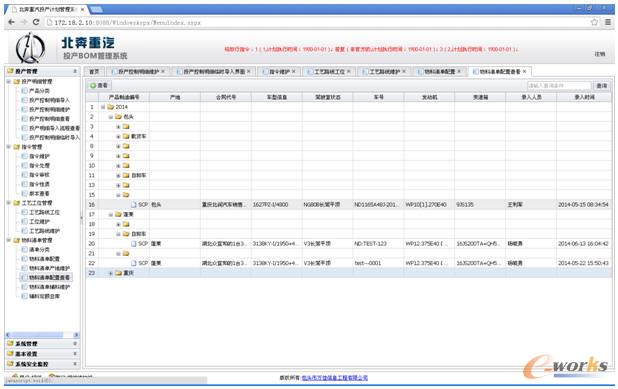Expand the 载货车 folder in row 4
Image resolution: width=618 pixels, height=389 pixels.
[x=118, y=136]
